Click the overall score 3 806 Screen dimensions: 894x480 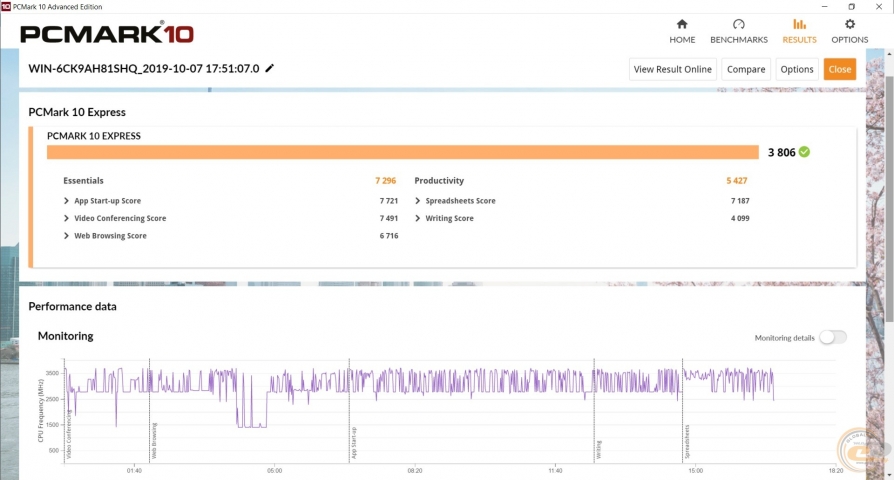tap(781, 152)
